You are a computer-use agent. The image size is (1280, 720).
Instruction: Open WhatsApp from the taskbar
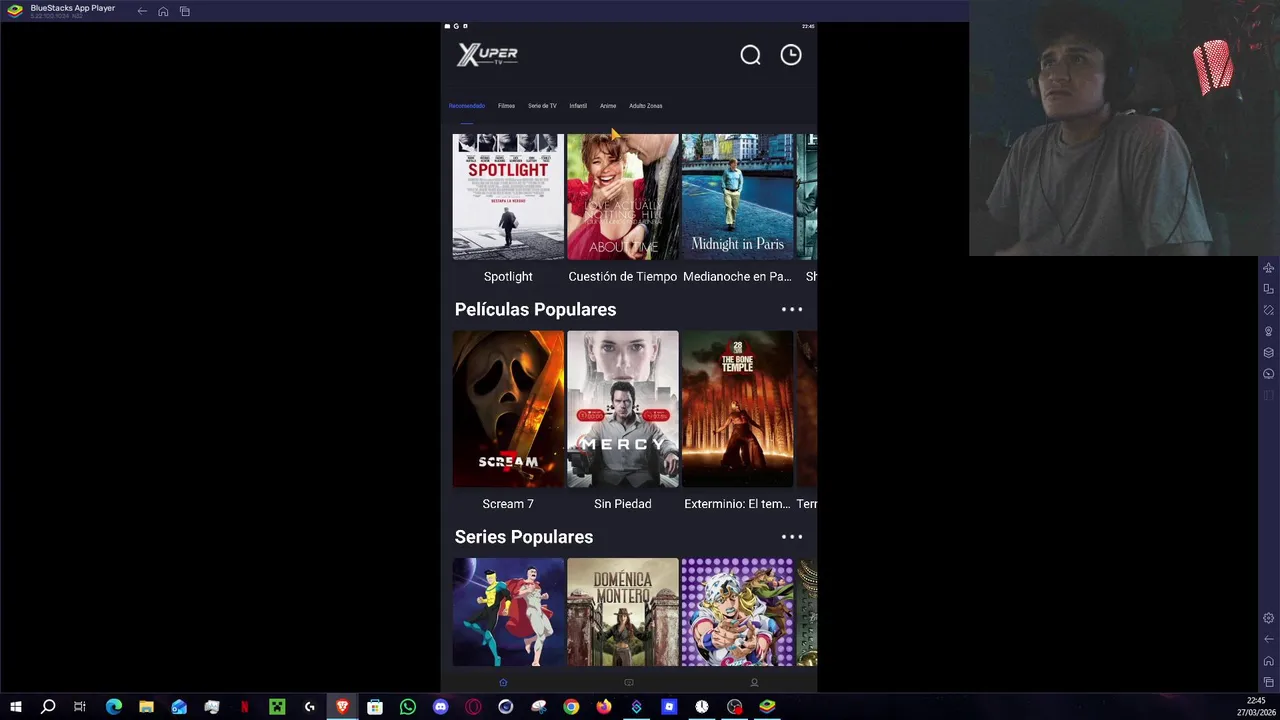(x=408, y=707)
